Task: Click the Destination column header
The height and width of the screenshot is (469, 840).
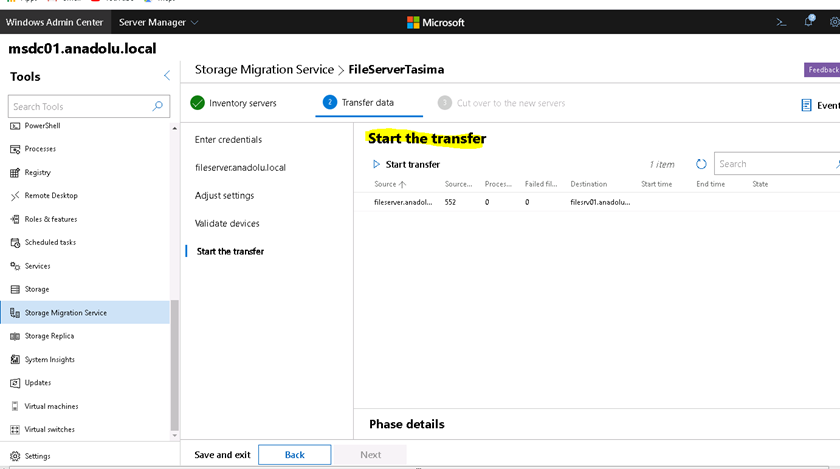Action: [588, 184]
